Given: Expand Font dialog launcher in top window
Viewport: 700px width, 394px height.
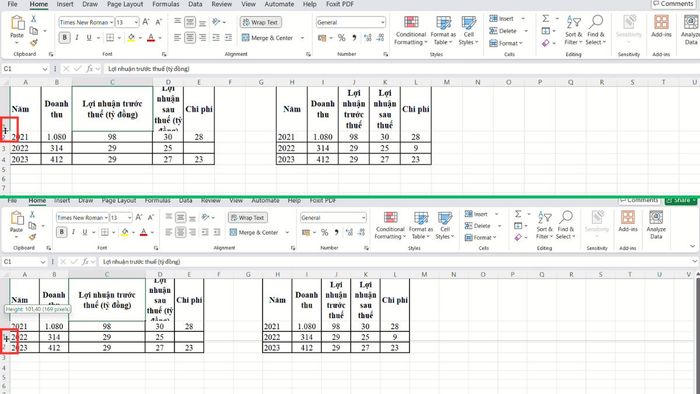Looking at the screenshot, I should coord(164,54).
